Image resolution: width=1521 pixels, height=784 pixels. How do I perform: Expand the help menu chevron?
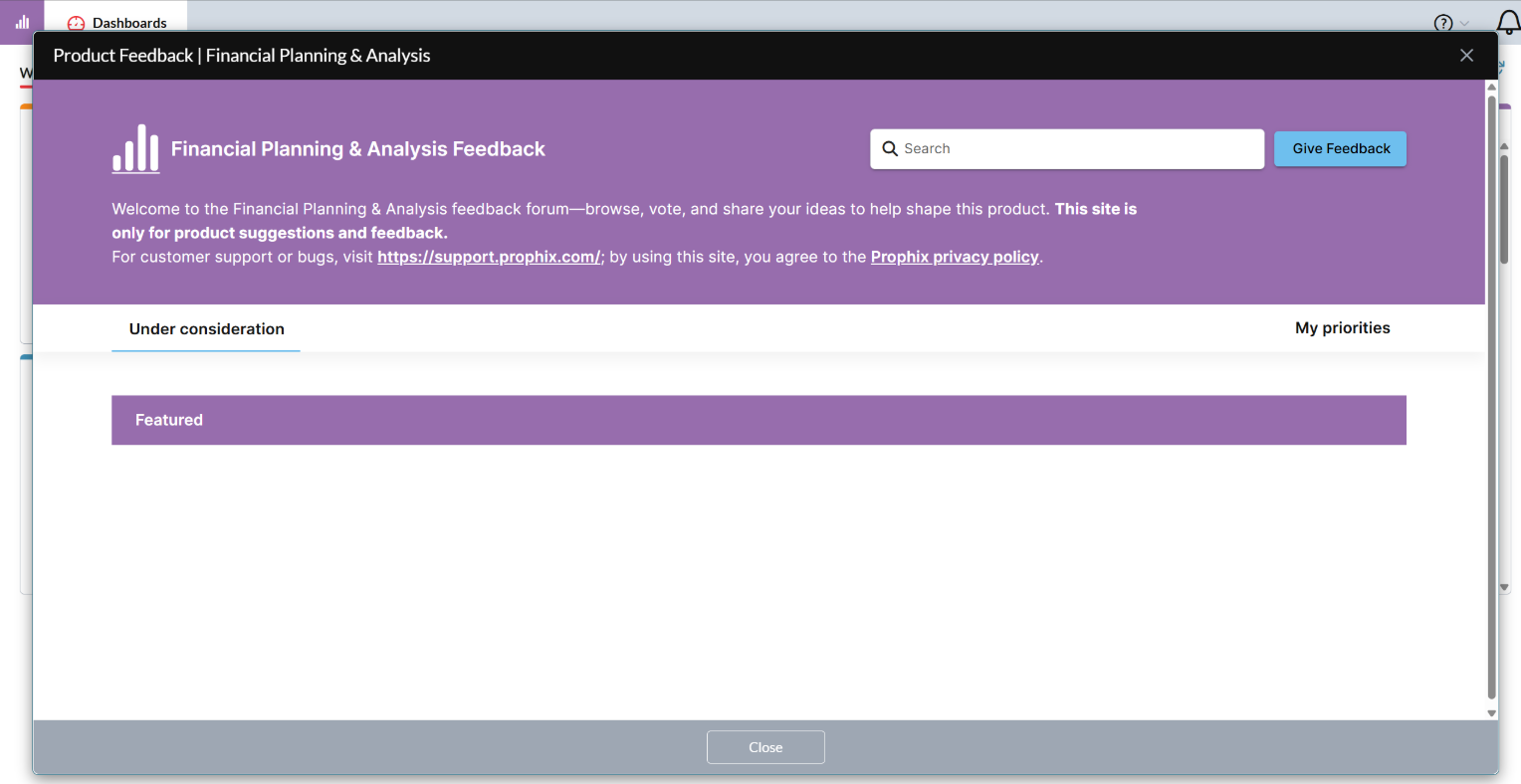point(1464,24)
